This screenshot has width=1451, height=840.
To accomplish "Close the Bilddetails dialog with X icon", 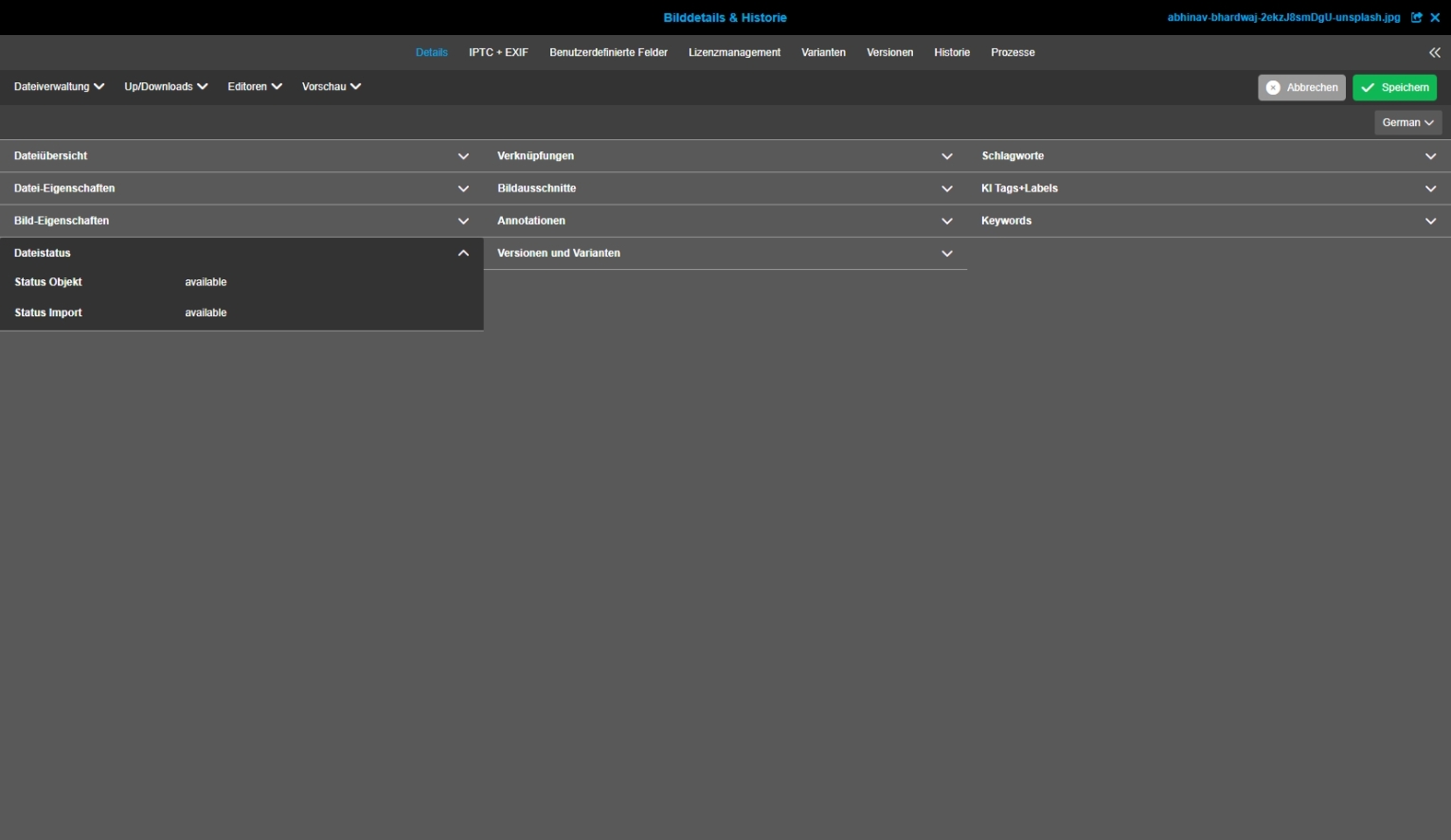I will [x=1435, y=17].
